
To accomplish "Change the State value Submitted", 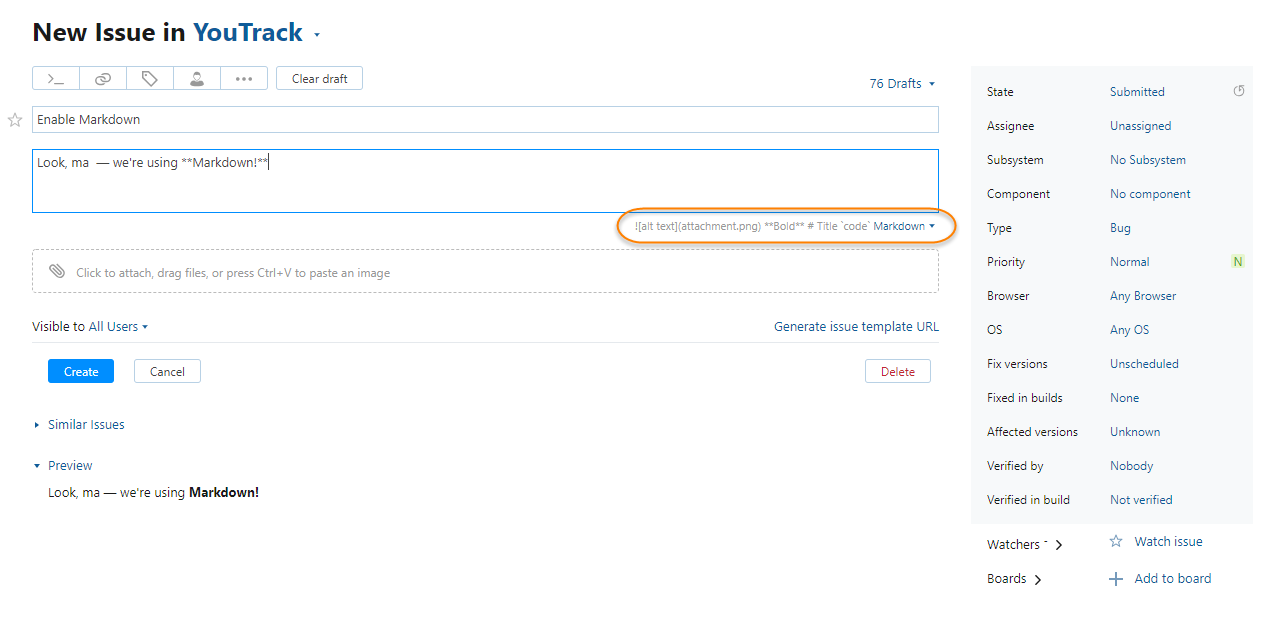I will [1137, 92].
